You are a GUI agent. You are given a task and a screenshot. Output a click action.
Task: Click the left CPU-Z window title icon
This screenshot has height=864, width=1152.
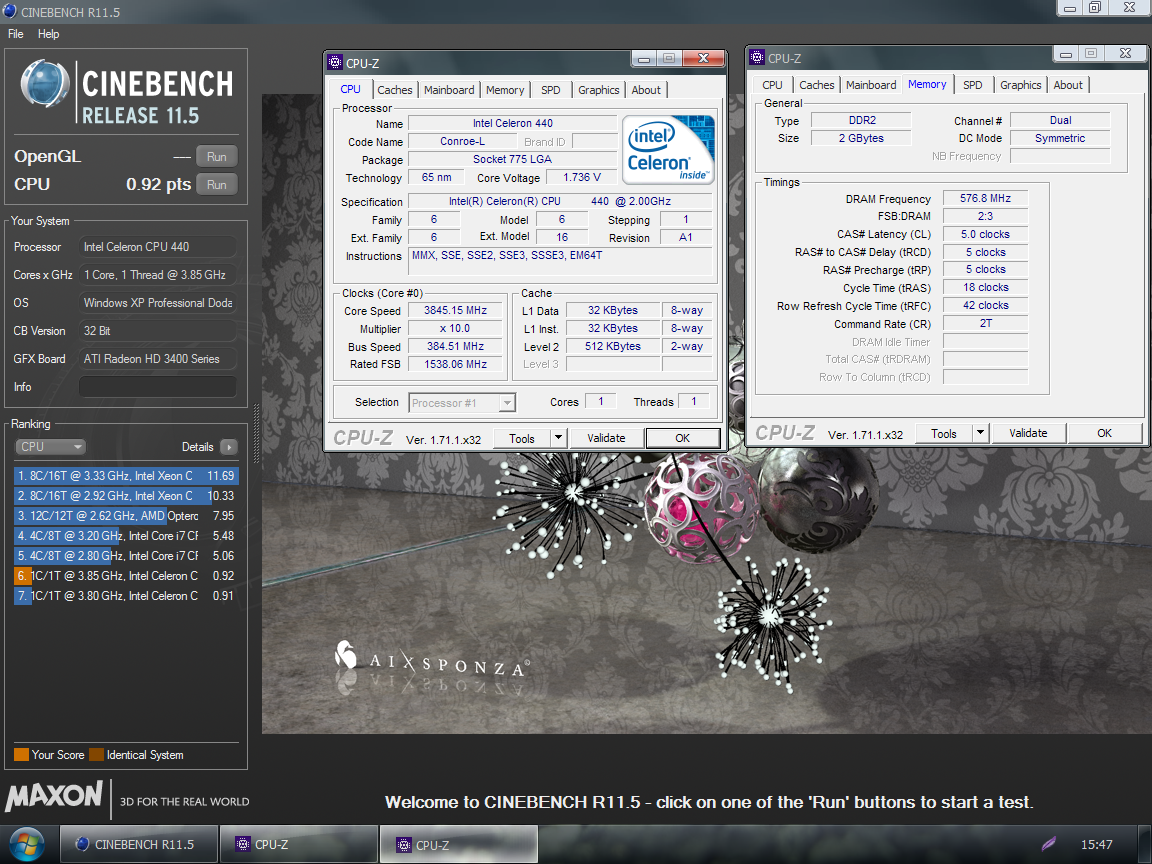click(x=335, y=62)
